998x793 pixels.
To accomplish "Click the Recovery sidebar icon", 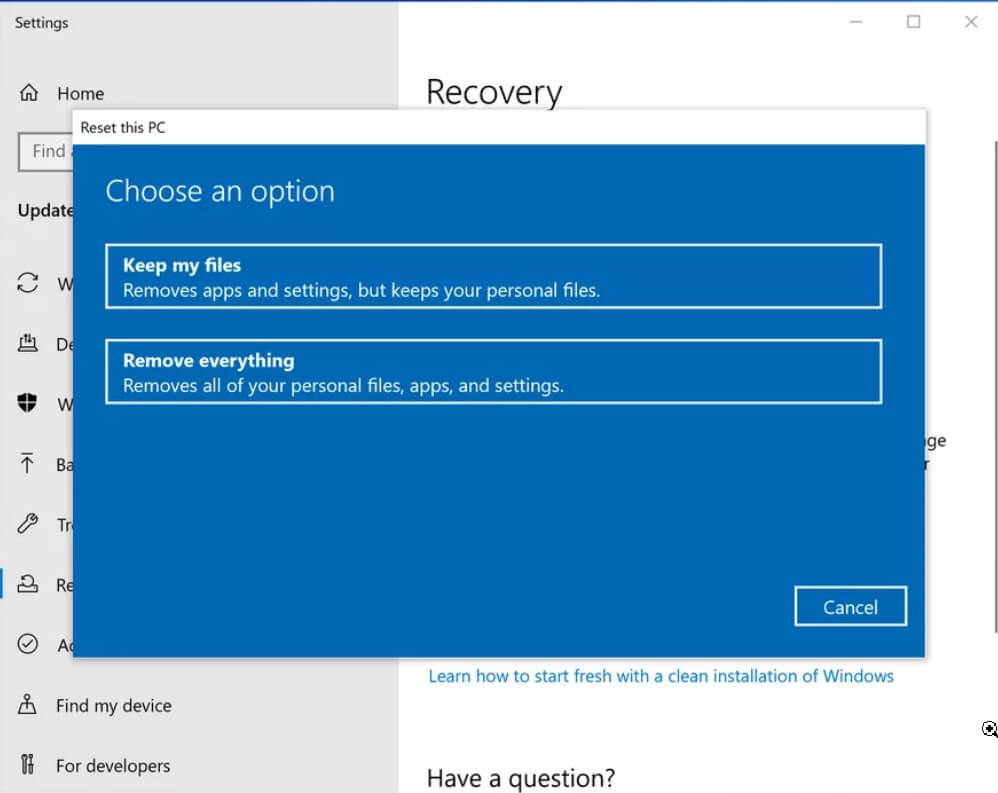I will point(27,584).
